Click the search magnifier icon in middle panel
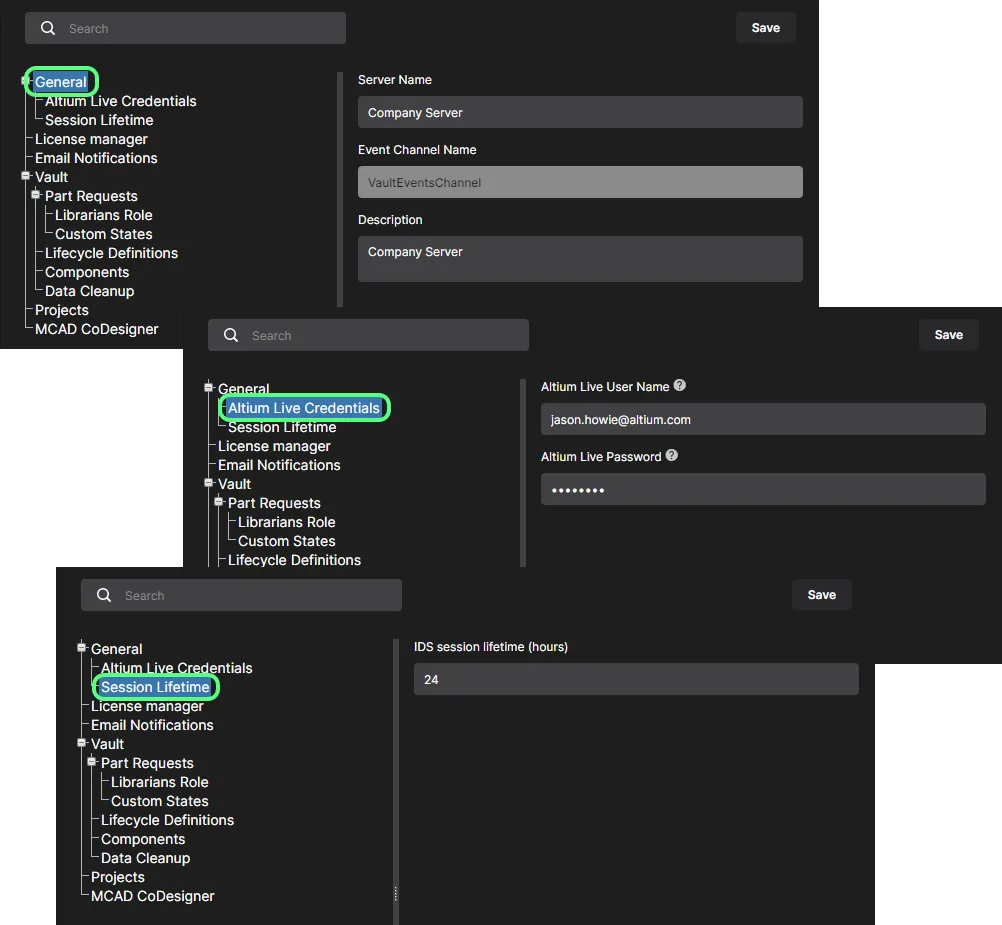 [x=231, y=335]
